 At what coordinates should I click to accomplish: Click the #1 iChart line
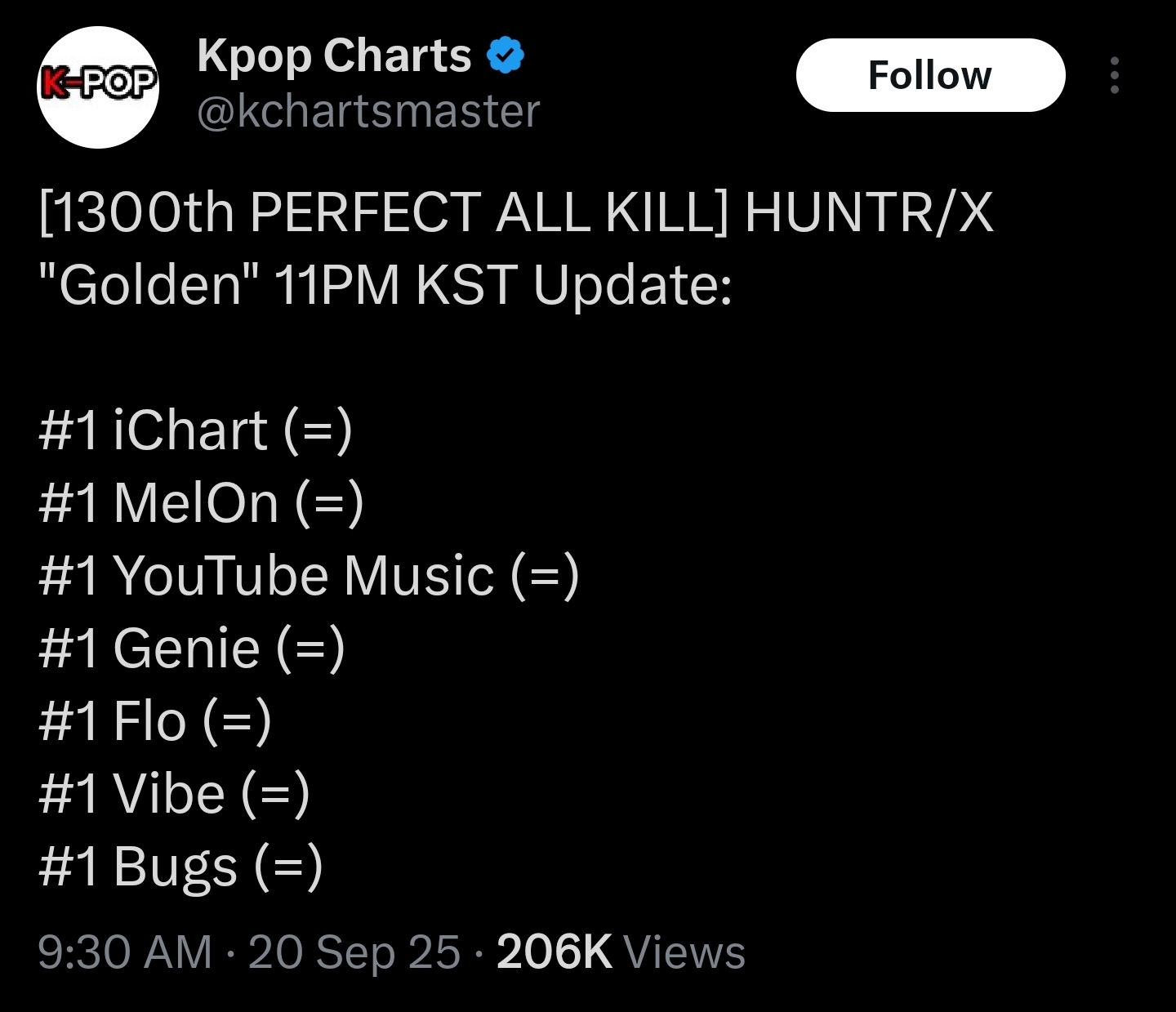coord(195,430)
